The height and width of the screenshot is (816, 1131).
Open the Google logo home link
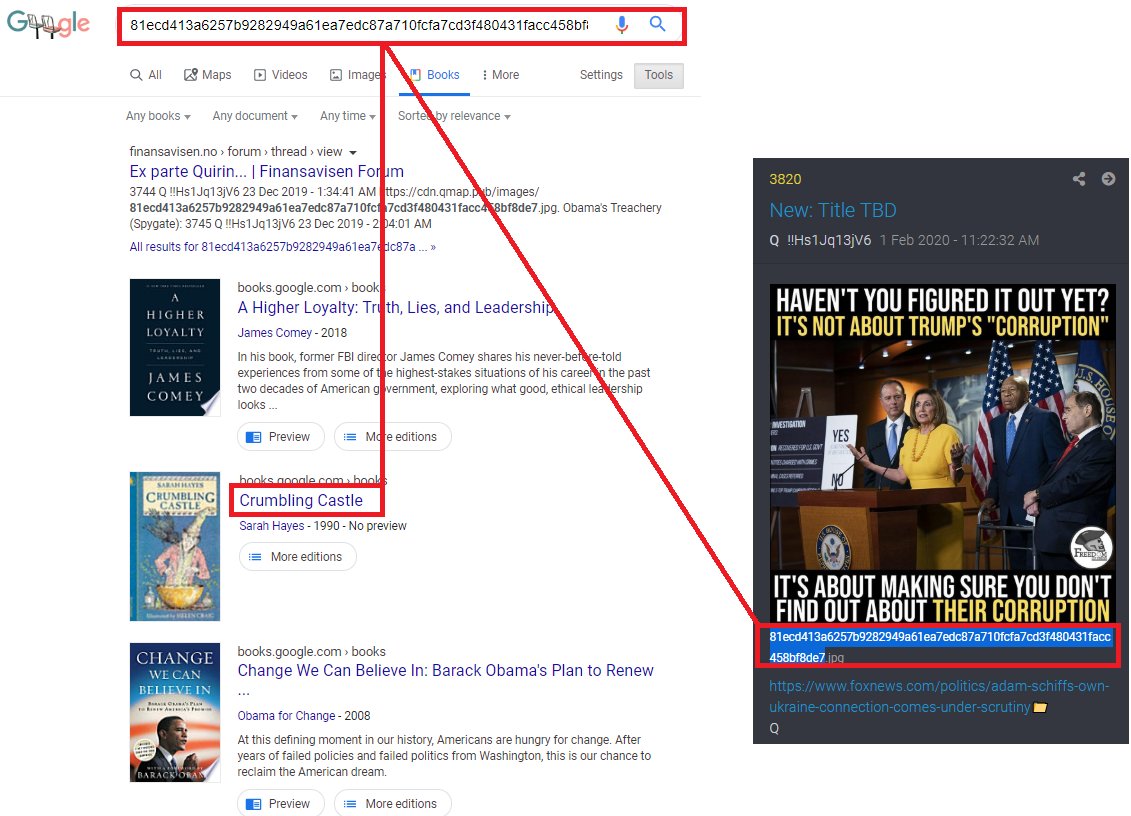click(48, 25)
